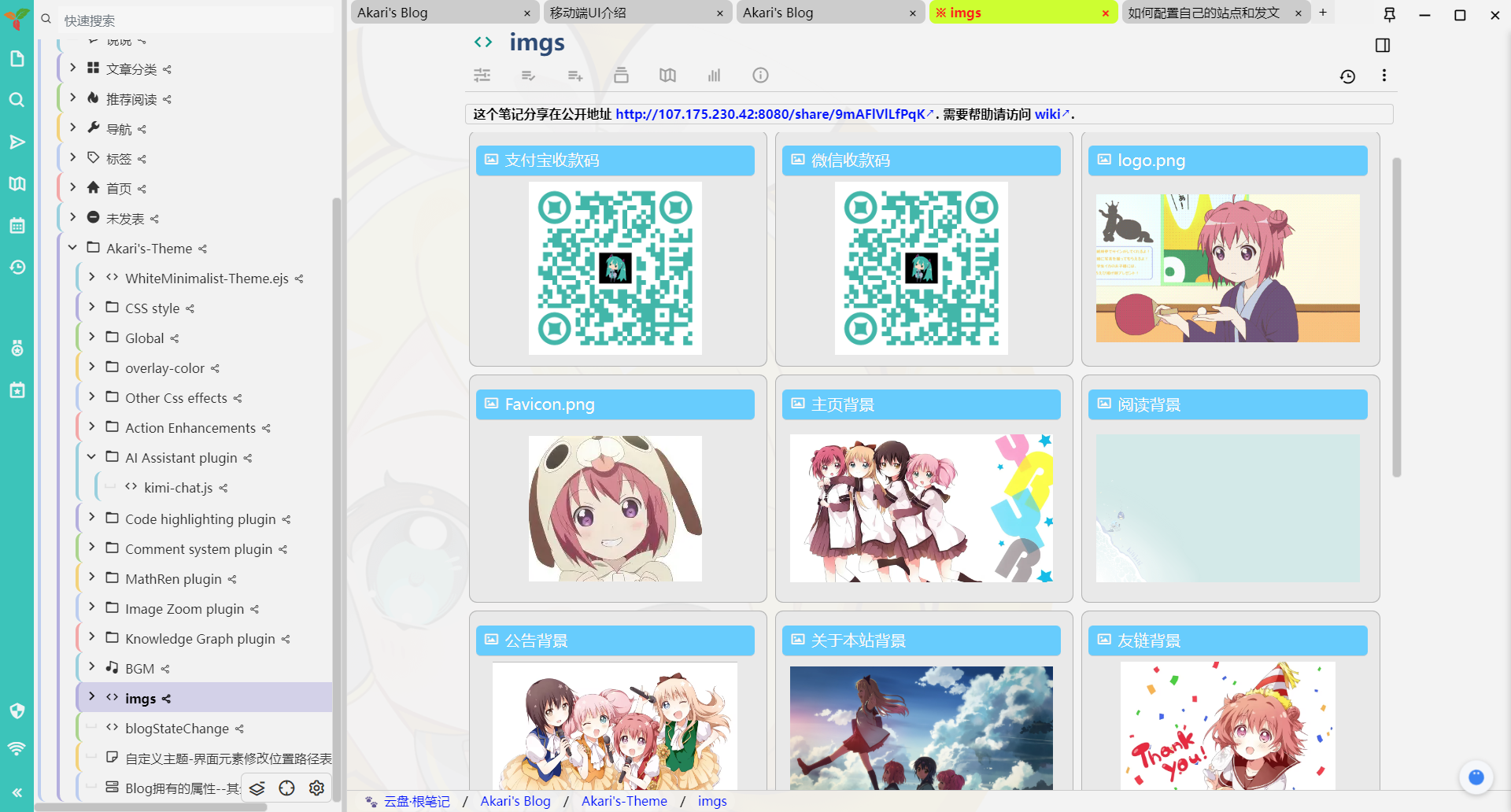Toggle the right pane visibility button

point(1383,46)
